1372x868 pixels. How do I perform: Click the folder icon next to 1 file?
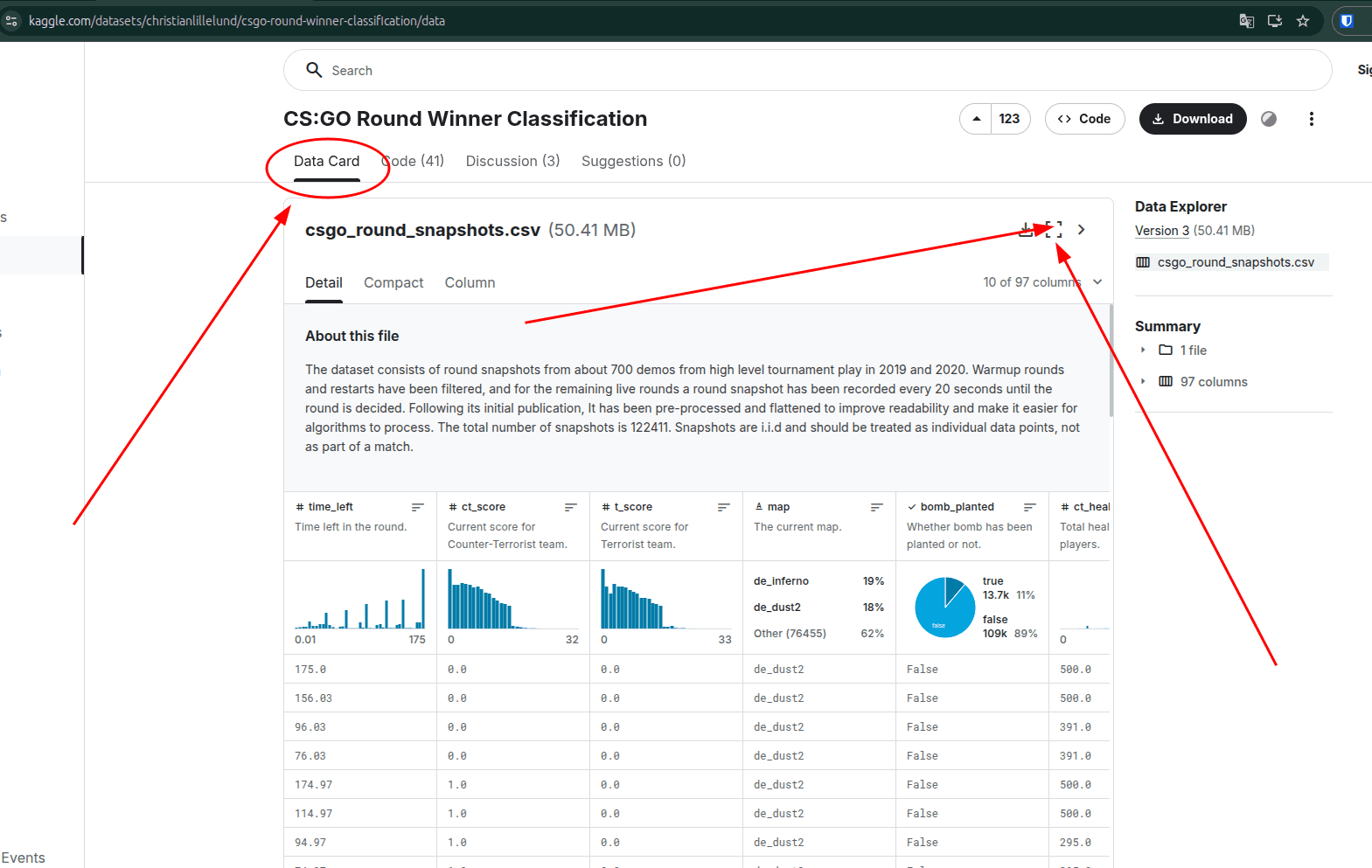(x=1166, y=350)
